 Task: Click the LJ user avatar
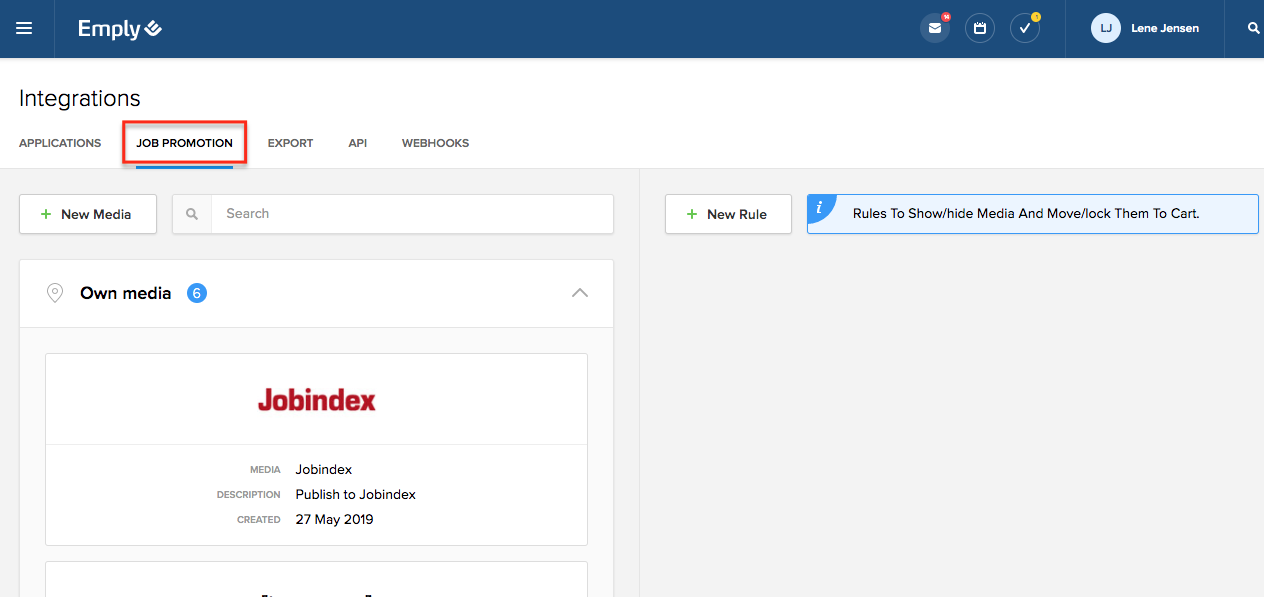(1106, 28)
